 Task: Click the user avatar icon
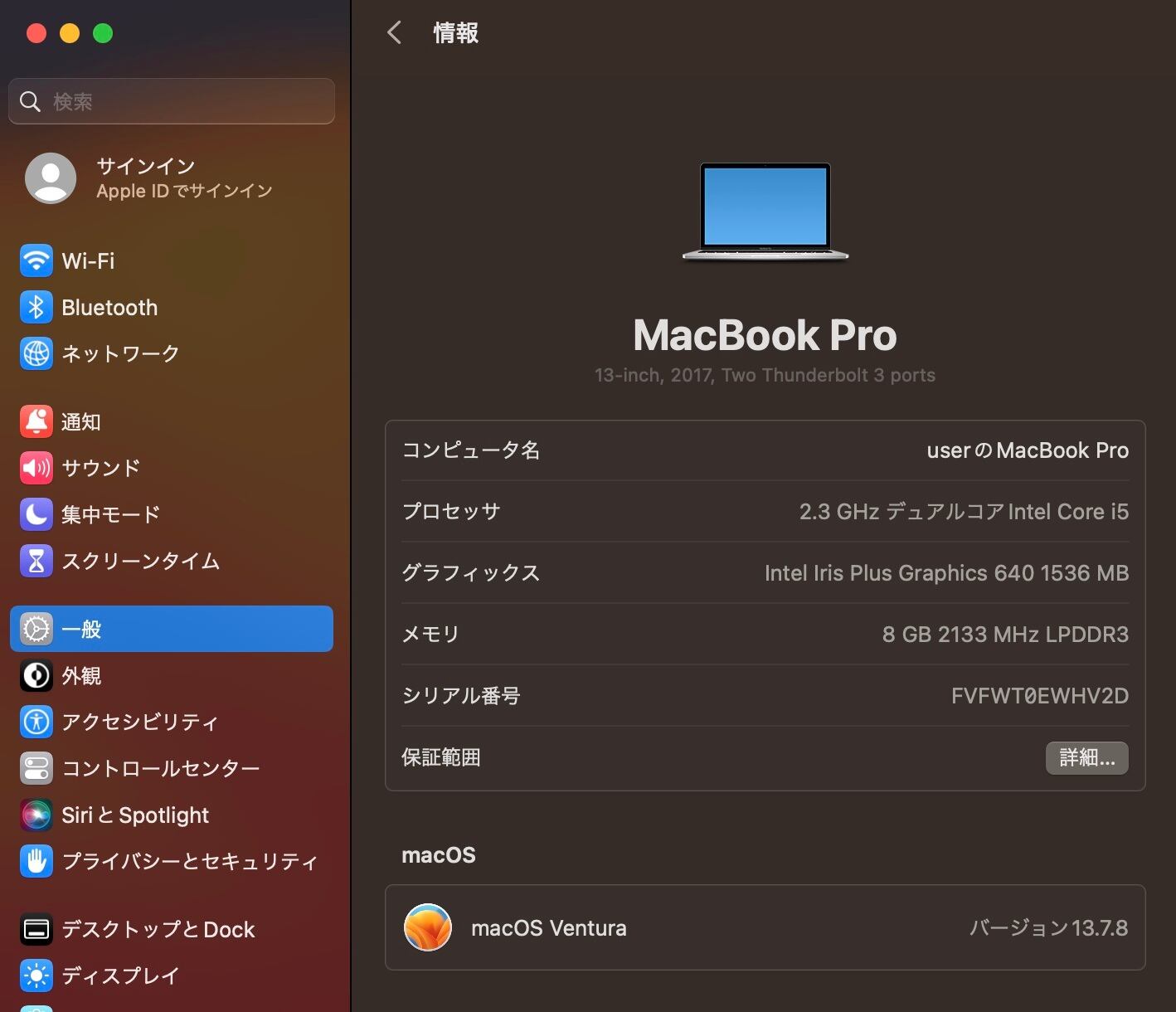click(x=51, y=178)
